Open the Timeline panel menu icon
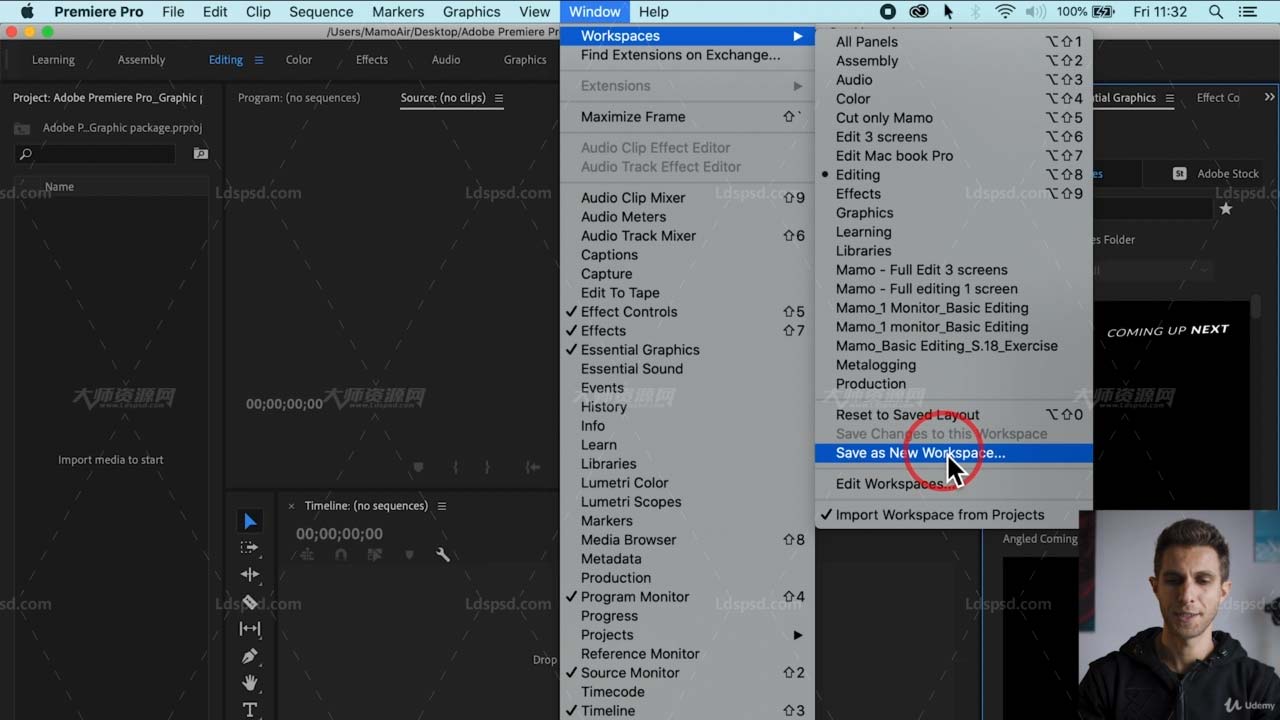This screenshot has width=1280, height=720. (x=442, y=506)
